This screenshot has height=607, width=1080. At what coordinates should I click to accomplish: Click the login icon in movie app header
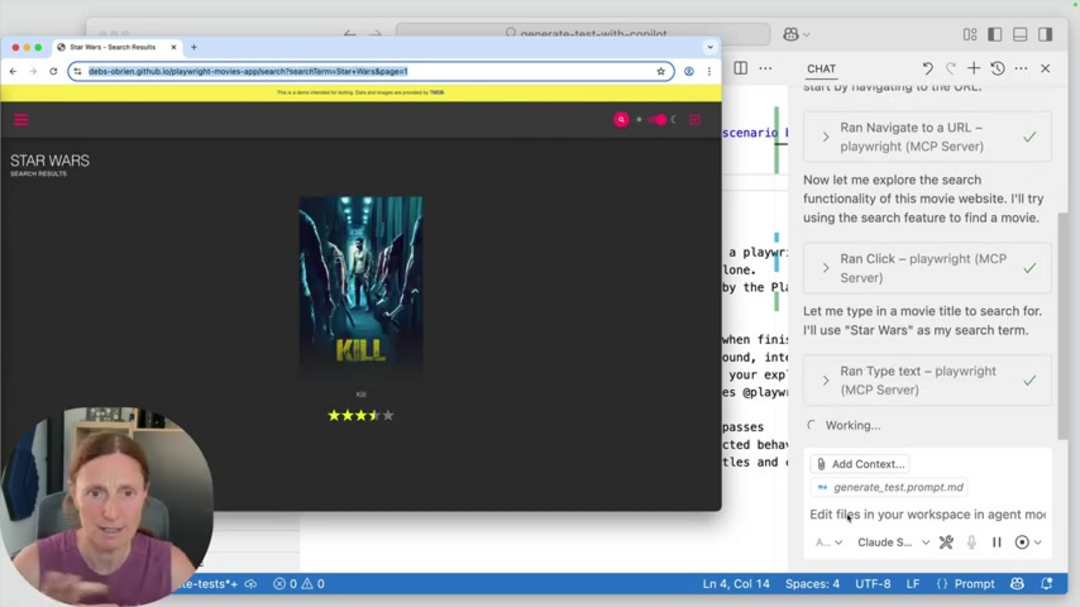point(695,120)
